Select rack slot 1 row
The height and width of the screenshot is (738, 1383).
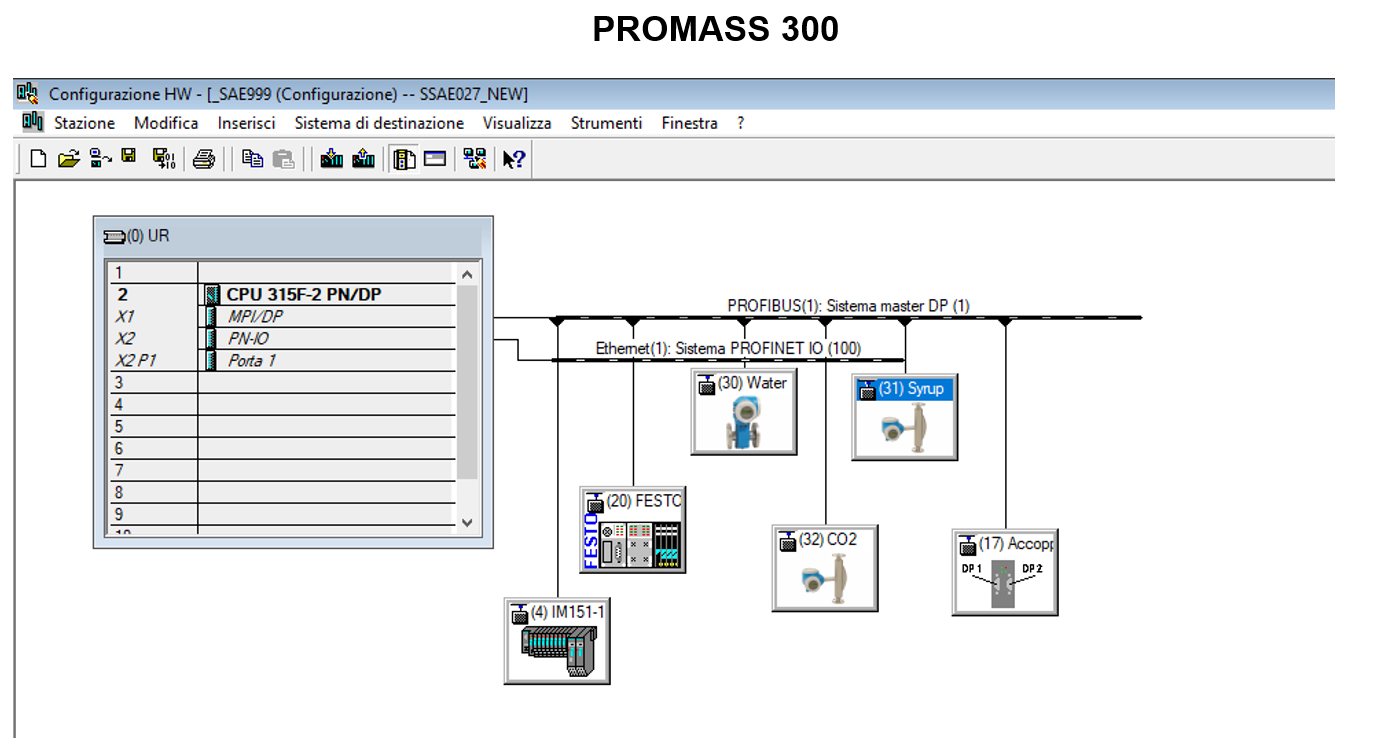(282, 272)
